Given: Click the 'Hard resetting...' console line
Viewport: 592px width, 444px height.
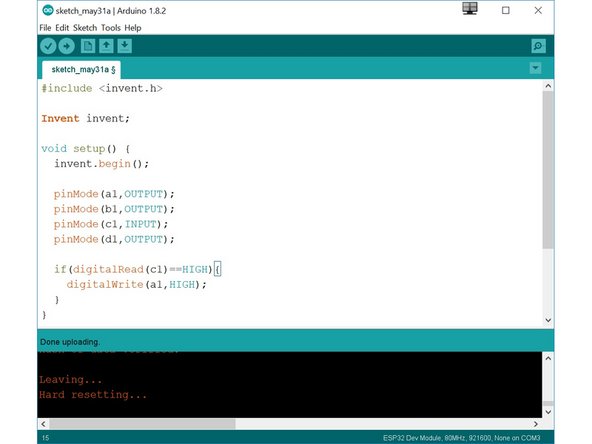Looking at the screenshot, I should 93,395.
